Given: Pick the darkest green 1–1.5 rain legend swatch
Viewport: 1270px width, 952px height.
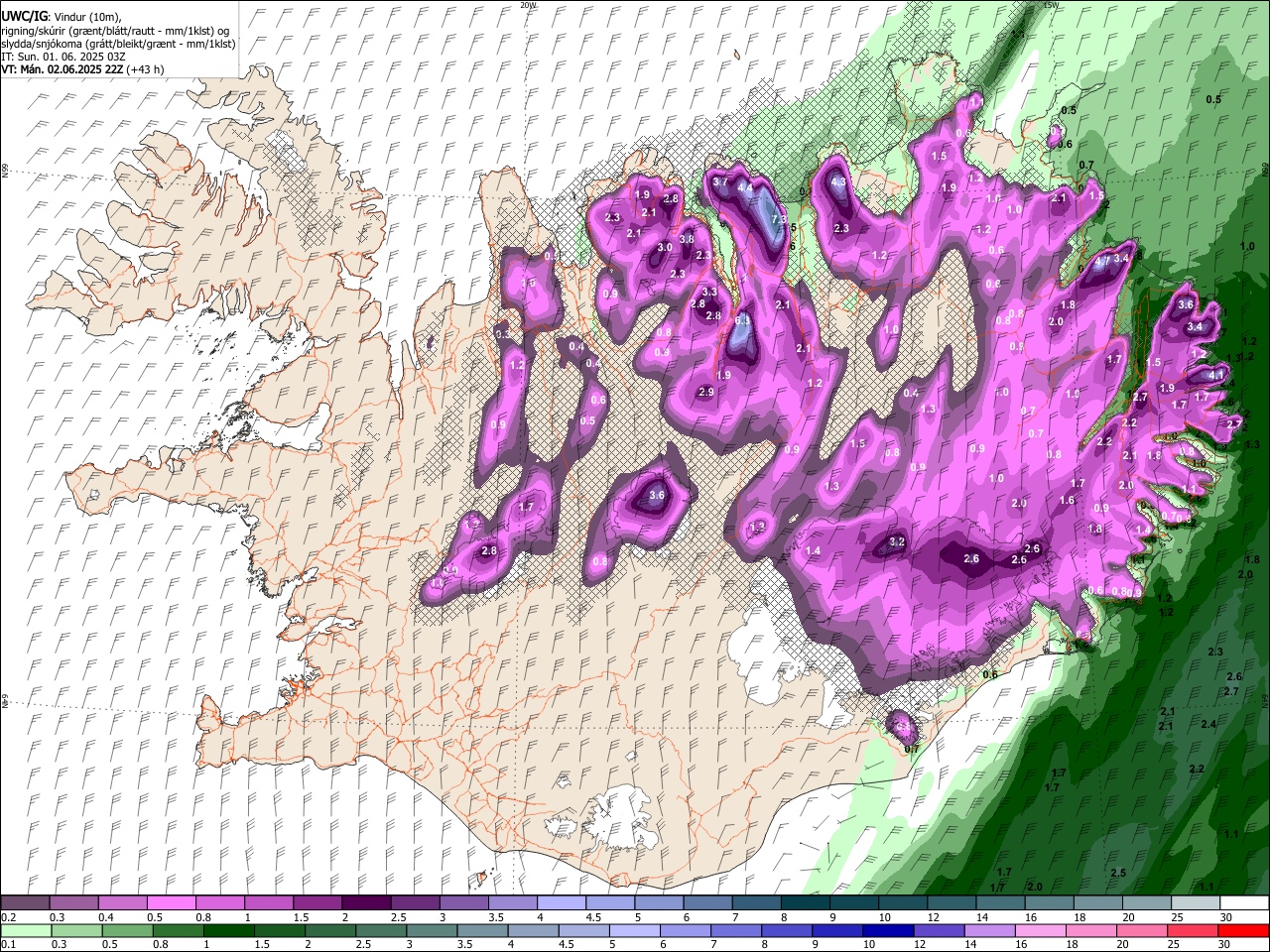Looking at the screenshot, I should point(229,931).
